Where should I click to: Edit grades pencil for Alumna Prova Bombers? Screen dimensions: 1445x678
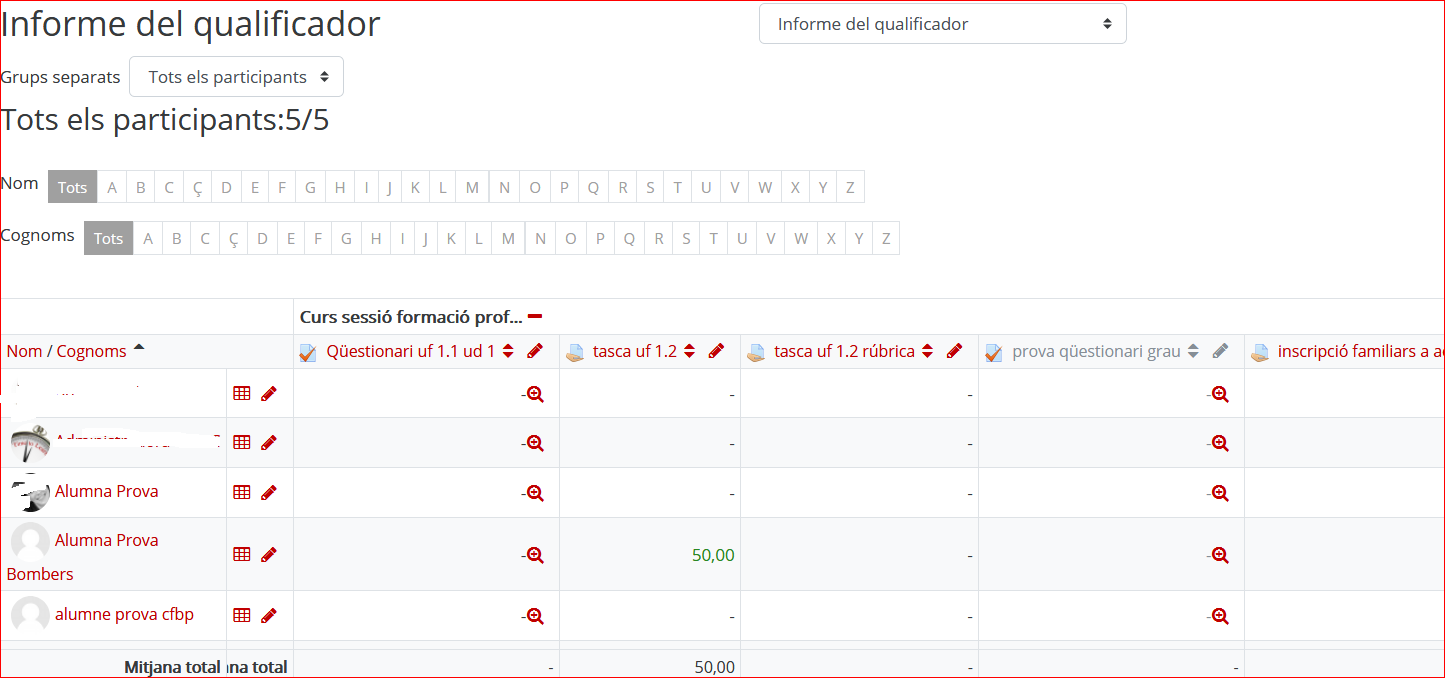pos(268,555)
